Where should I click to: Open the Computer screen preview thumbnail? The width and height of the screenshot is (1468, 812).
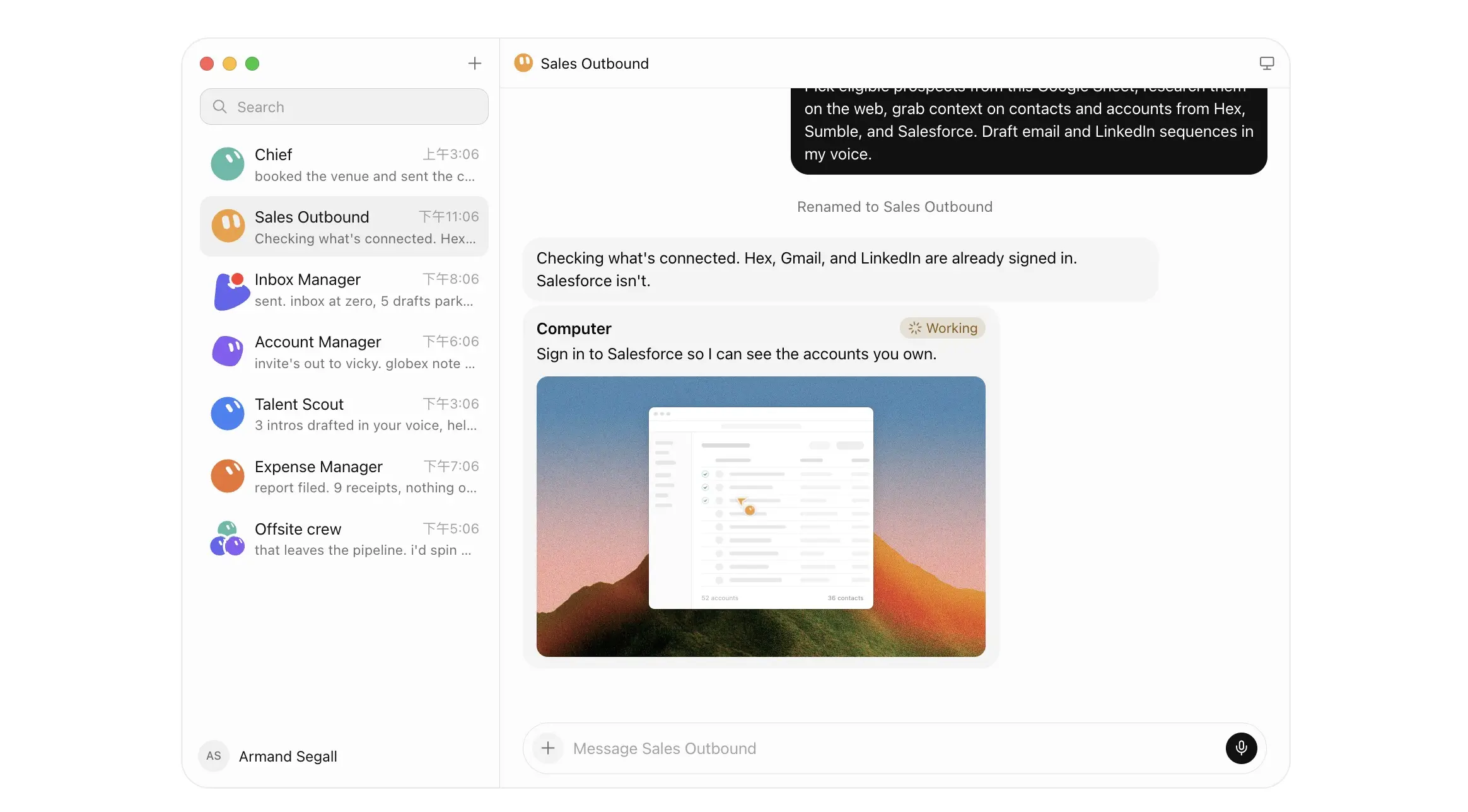coord(760,516)
